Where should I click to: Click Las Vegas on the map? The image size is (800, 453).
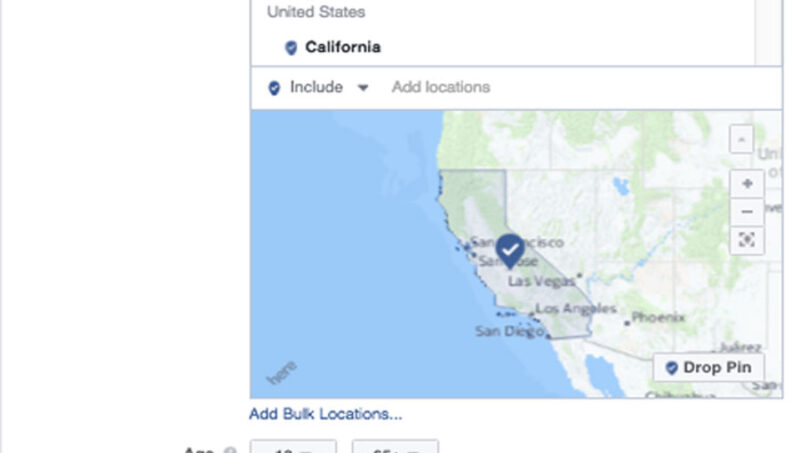coord(541,281)
